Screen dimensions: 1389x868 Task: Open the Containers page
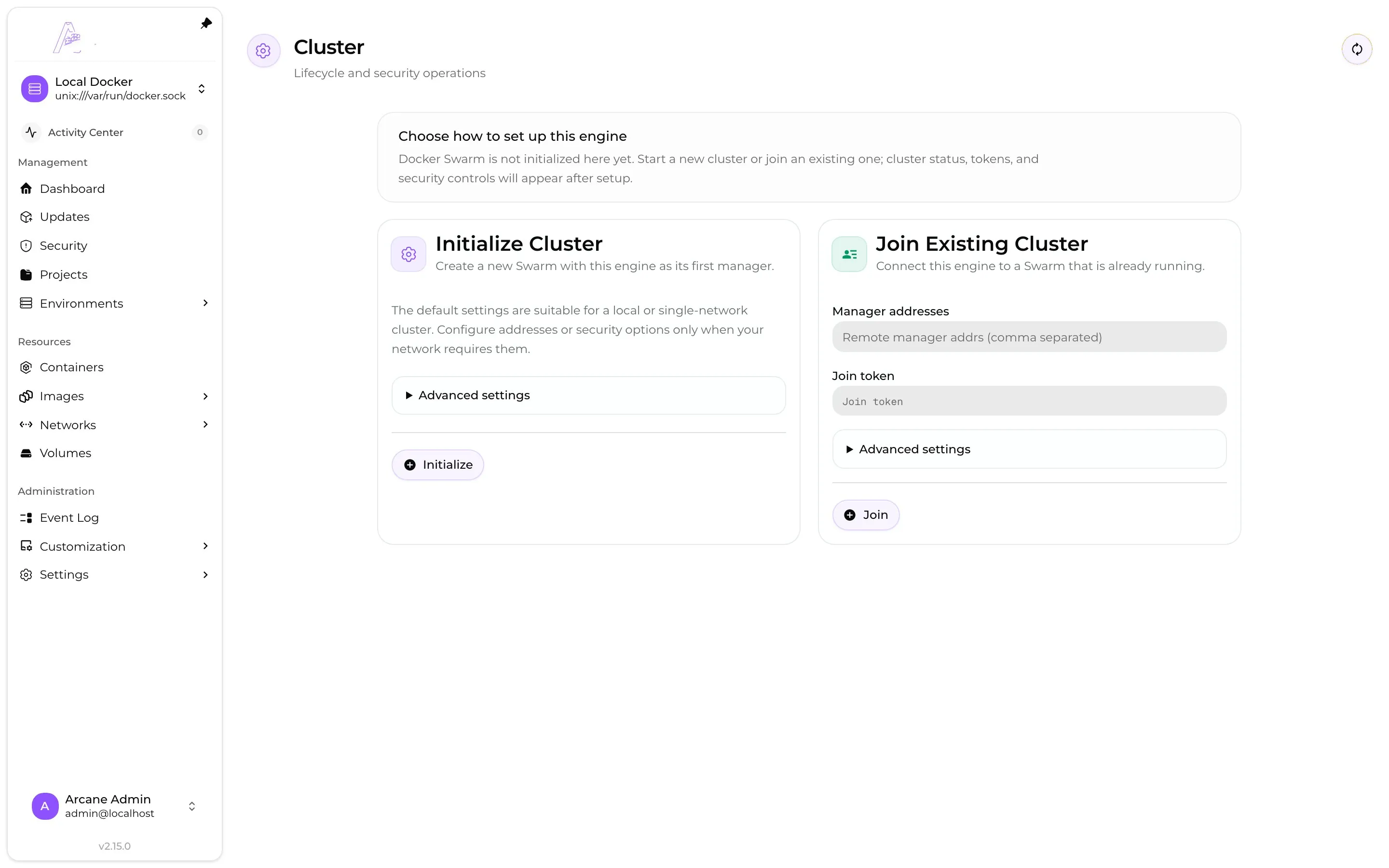71,367
